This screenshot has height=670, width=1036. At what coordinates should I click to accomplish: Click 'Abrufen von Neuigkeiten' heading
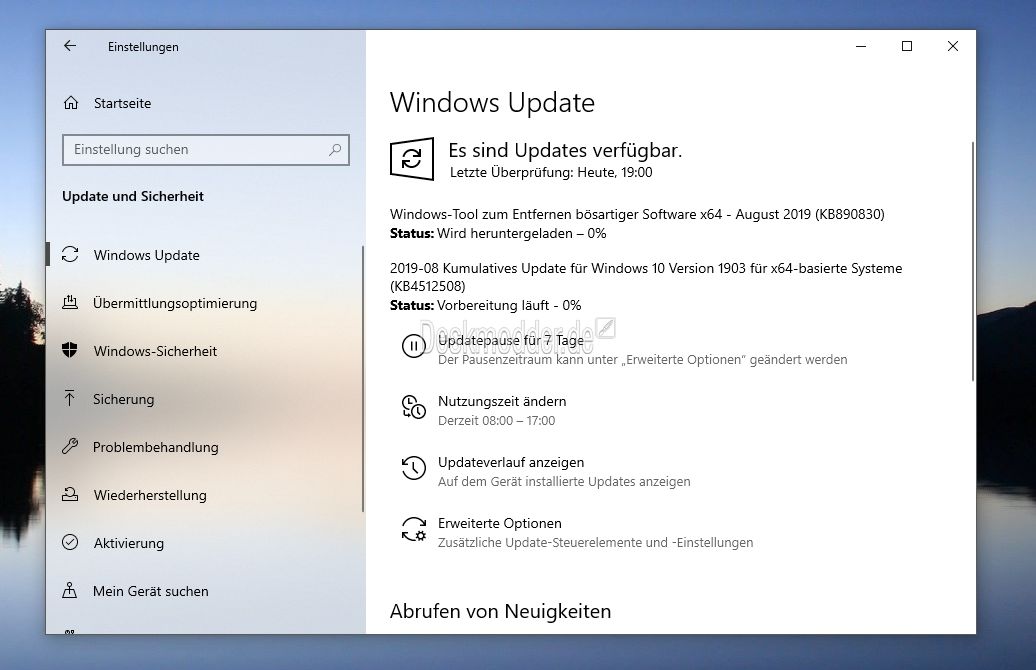point(500,611)
